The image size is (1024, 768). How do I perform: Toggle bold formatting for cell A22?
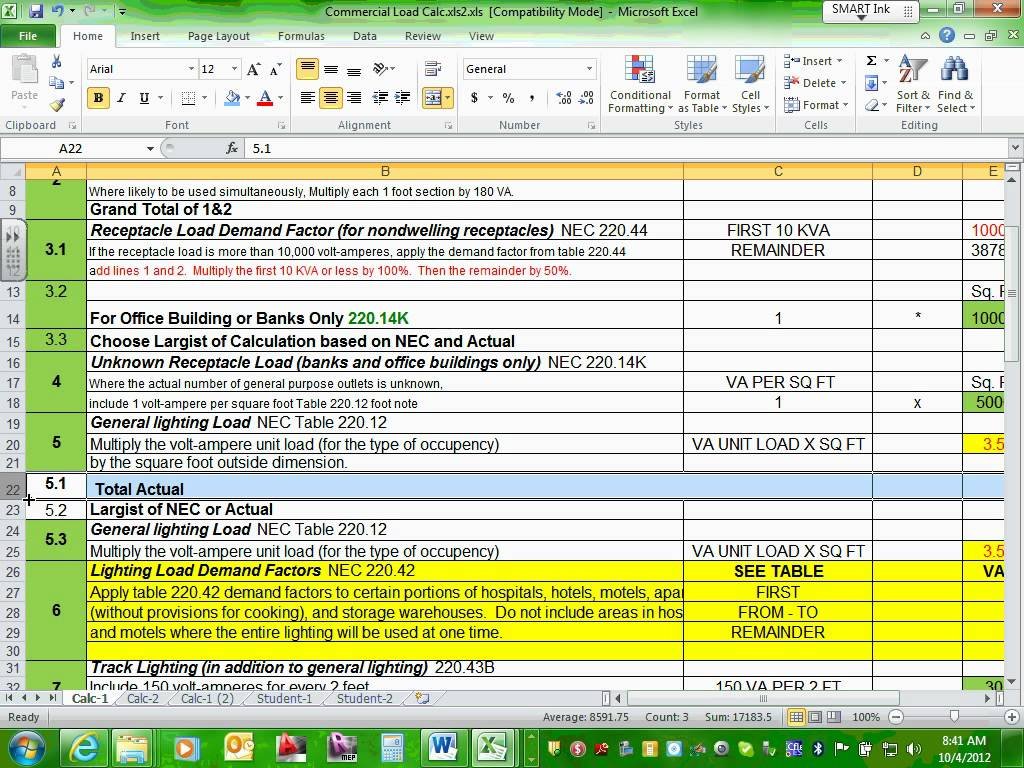coord(97,99)
